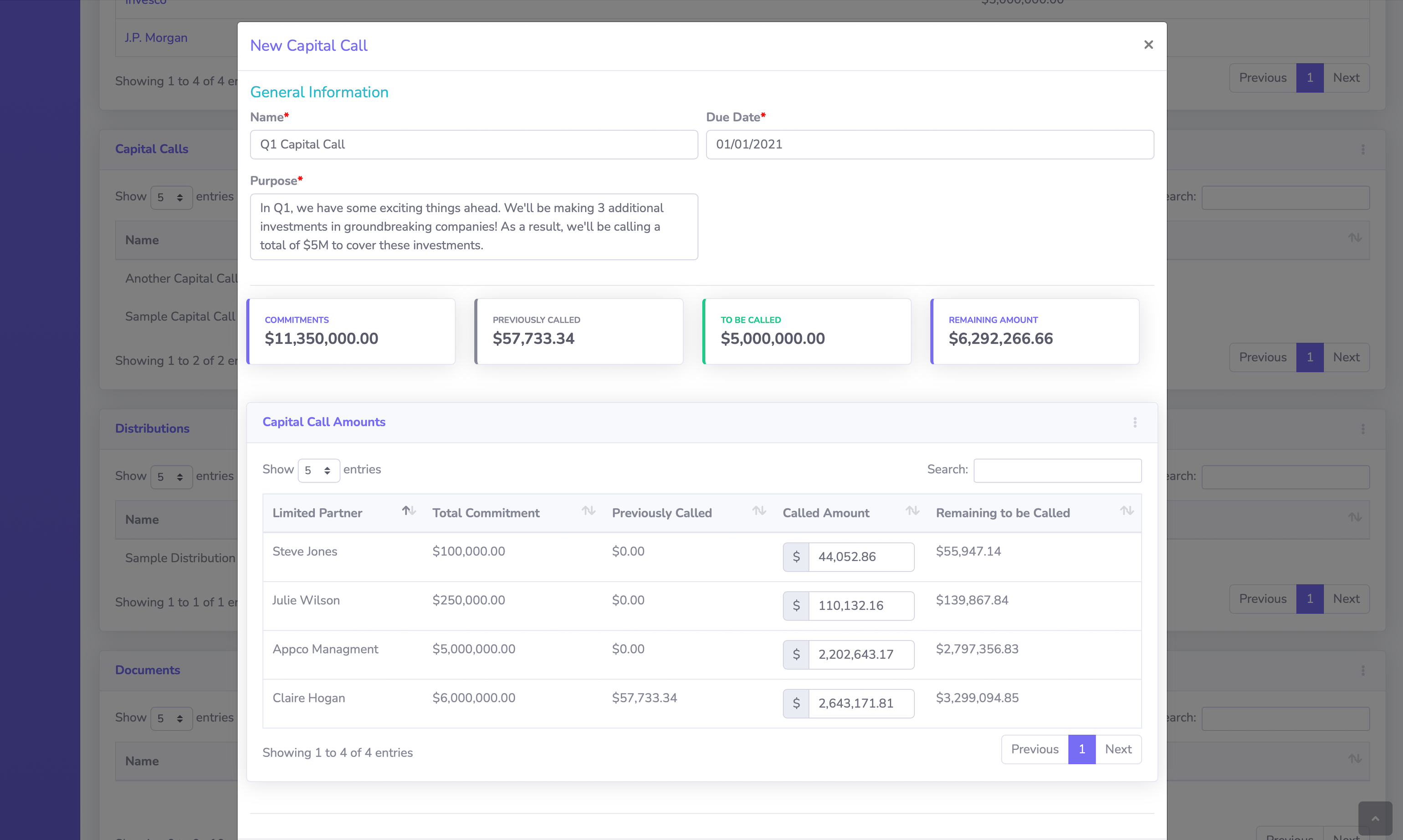The height and width of the screenshot is (840, 1403).
Task: Click the $6,000,000.00 total commitment cell
Action: [x=474, y=698]
